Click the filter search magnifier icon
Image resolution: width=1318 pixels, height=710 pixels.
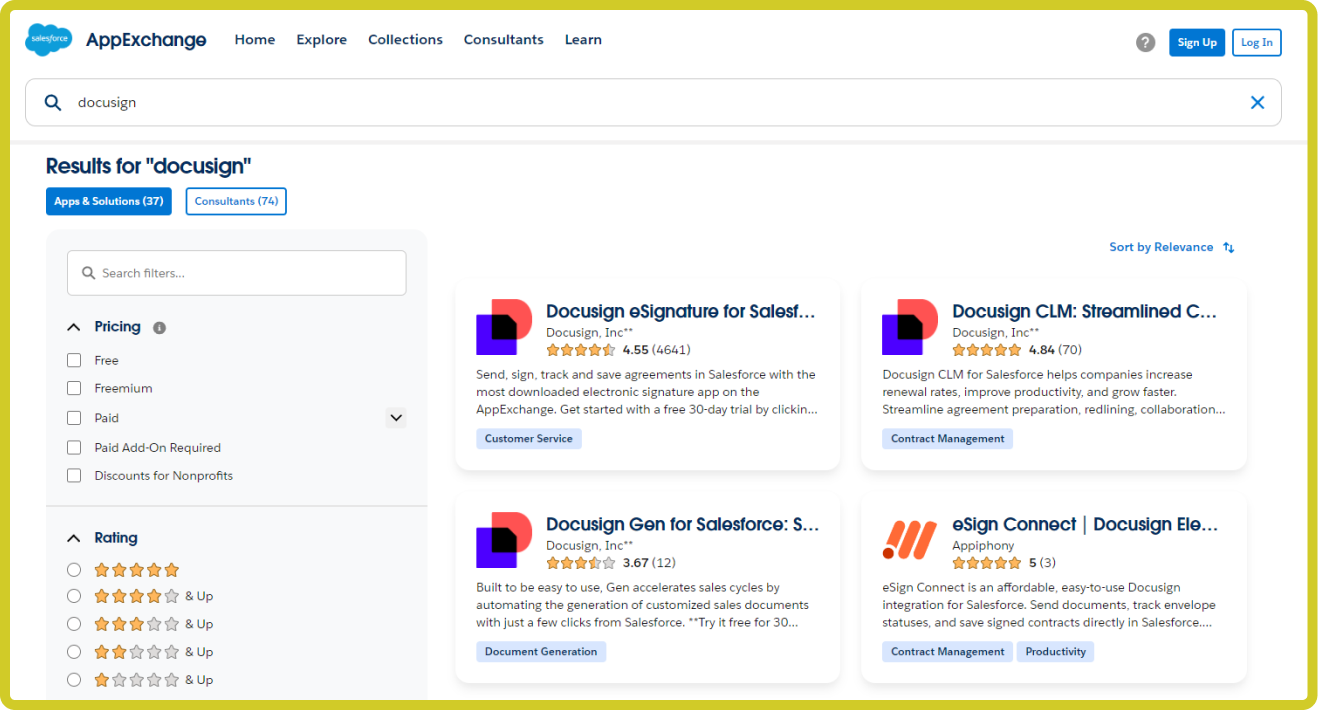click(89, 273)
